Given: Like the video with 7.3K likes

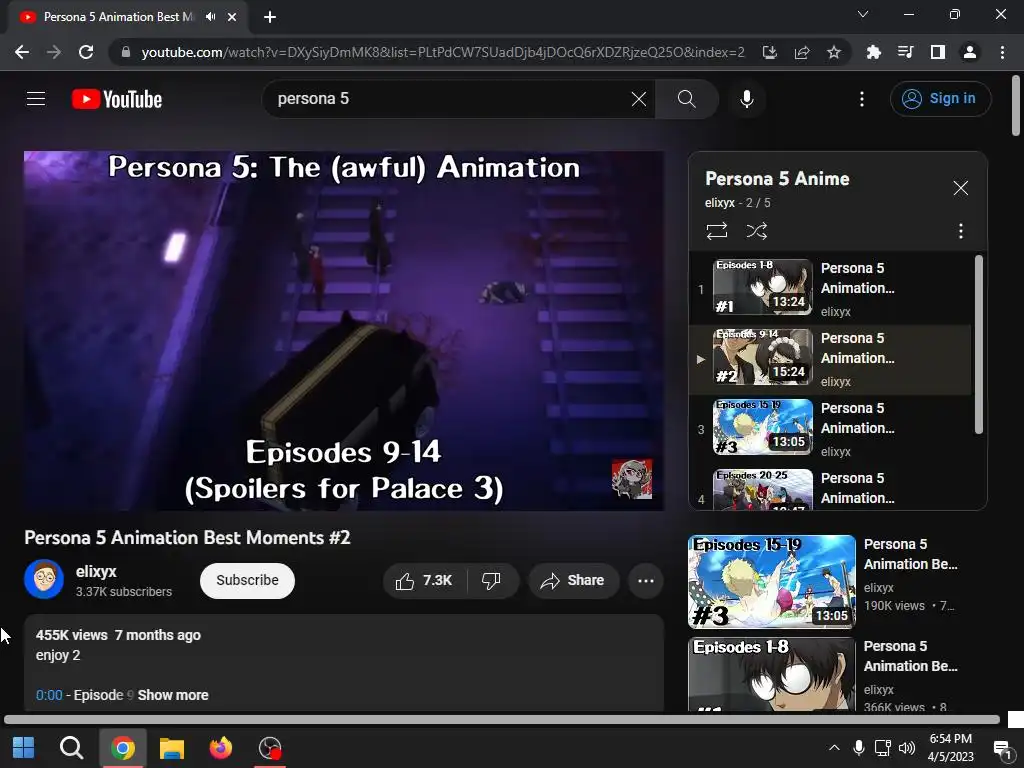Looking at the screenshot, I should [424, 581].
